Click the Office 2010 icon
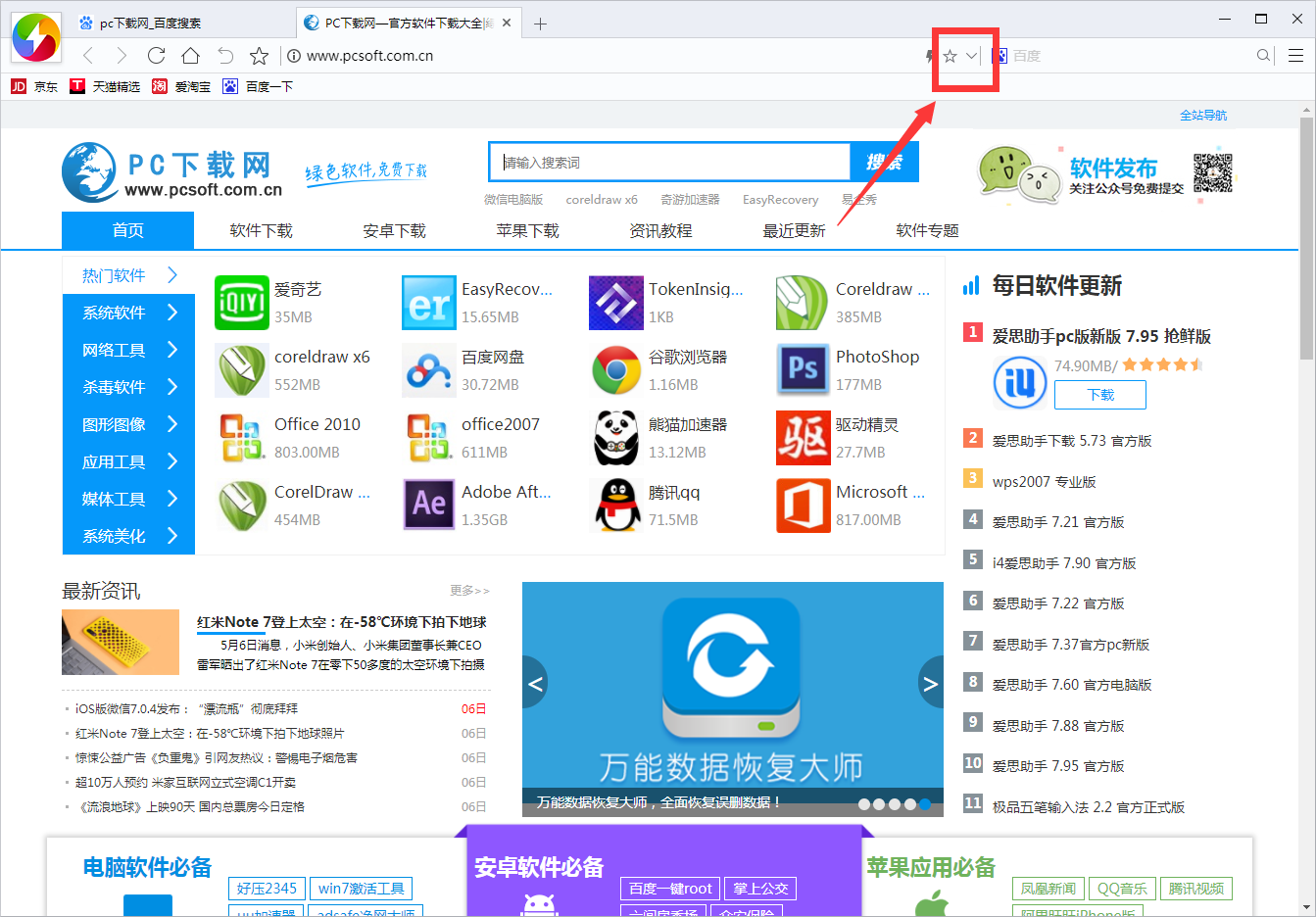 (x=241, y=438)
